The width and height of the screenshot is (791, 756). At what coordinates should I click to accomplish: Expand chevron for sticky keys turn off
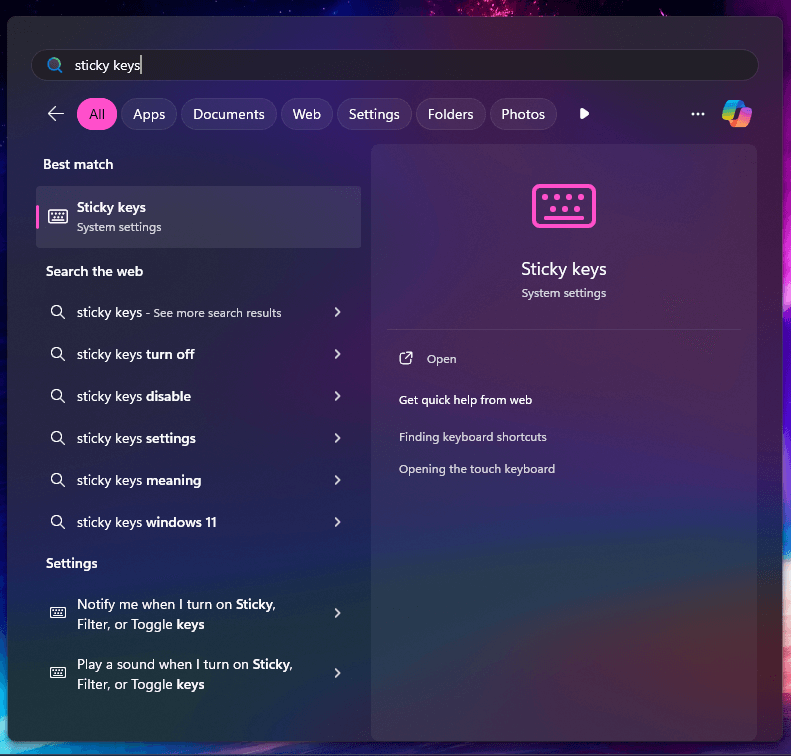coord(337,354)
